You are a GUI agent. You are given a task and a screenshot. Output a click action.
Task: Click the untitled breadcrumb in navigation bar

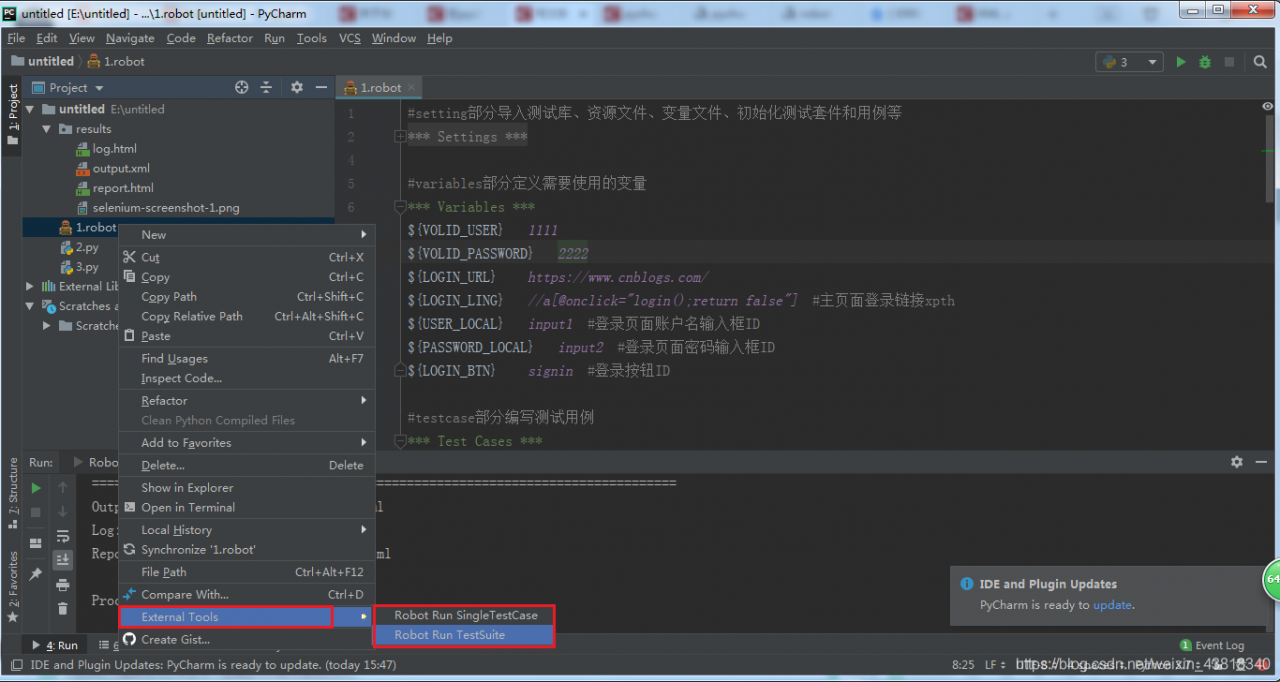[x=43, y=62]
